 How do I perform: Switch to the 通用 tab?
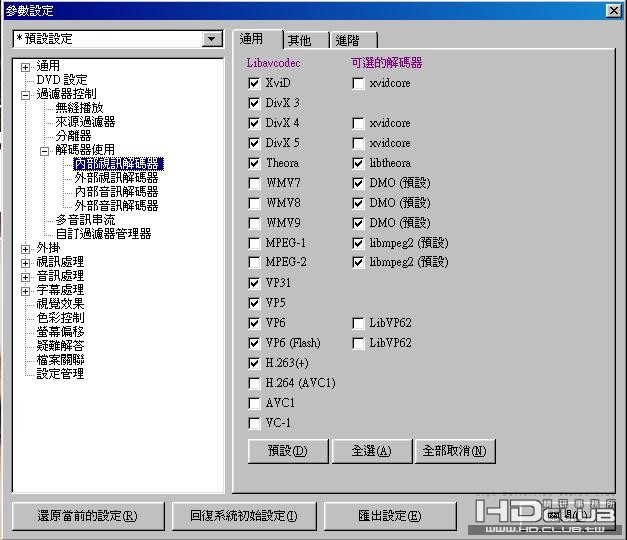(258, 39)
